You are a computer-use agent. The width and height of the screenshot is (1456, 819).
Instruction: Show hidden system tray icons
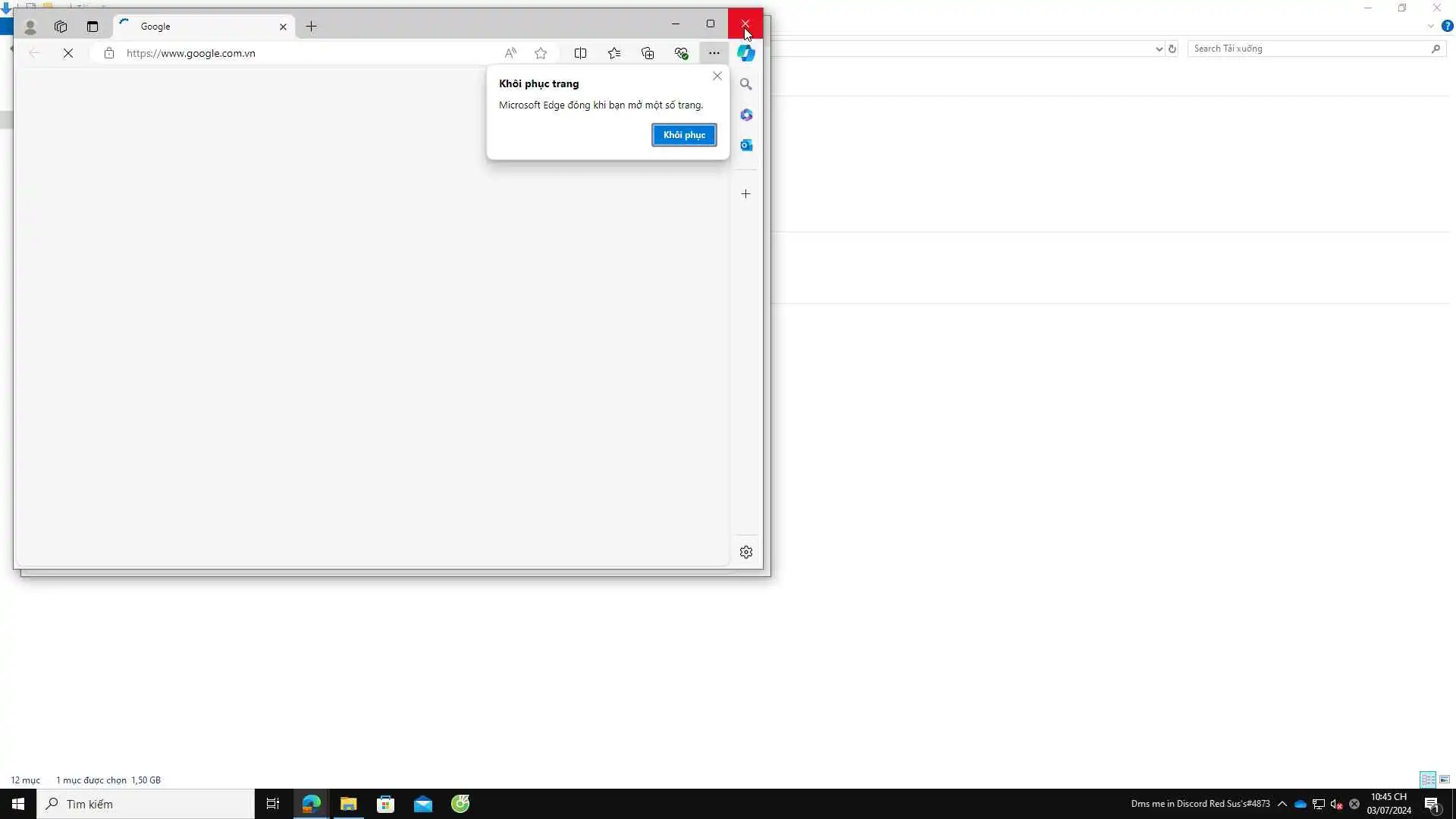tap(1282, 804)
